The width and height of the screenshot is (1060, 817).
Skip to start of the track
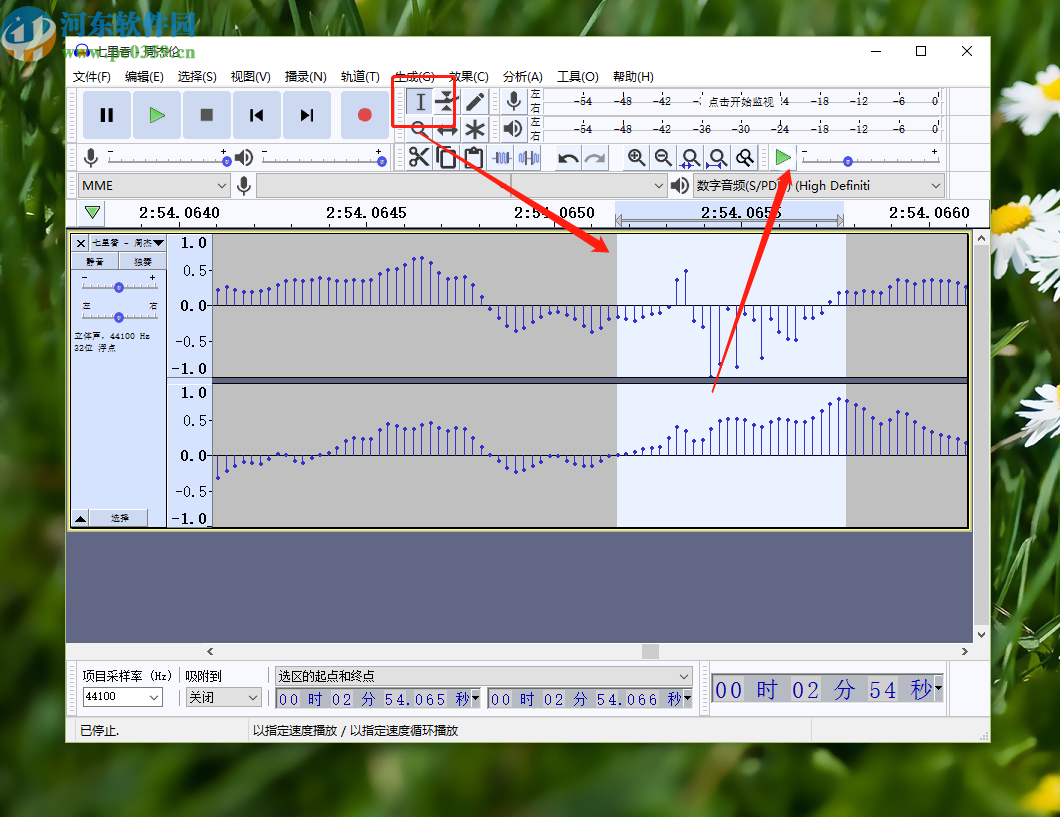(x=257, y=115)
